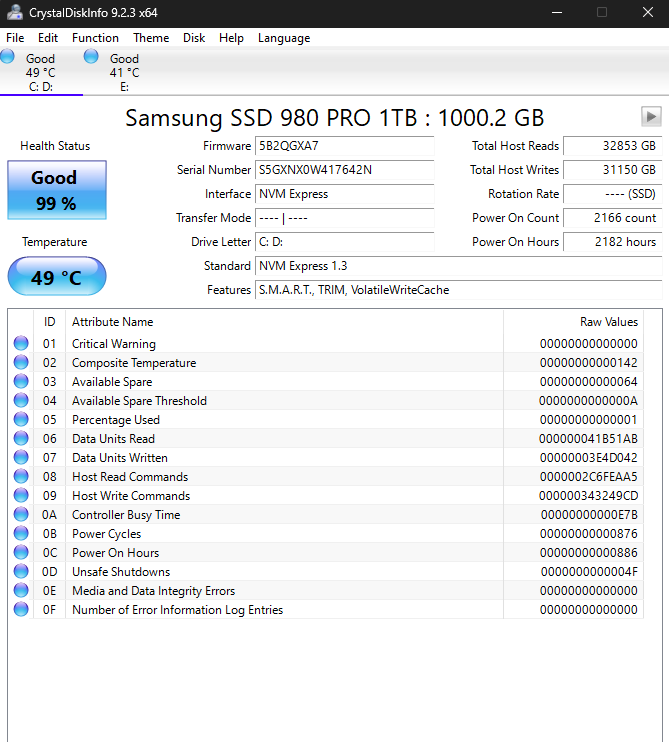Click the Good 99 % health status button
The height and width of the screenshot is (742, 669).
[57, 190]
